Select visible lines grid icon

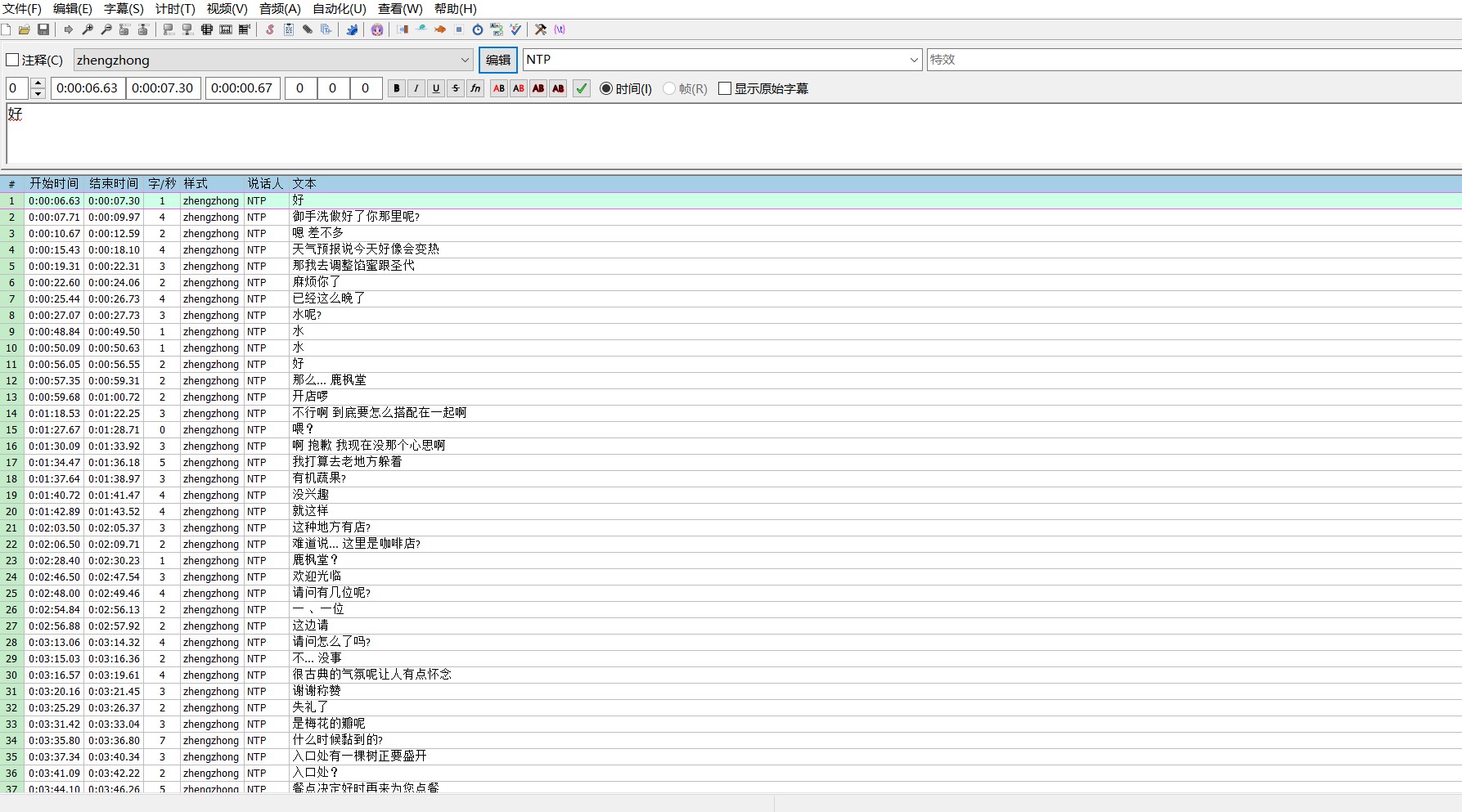click(206, 29)
